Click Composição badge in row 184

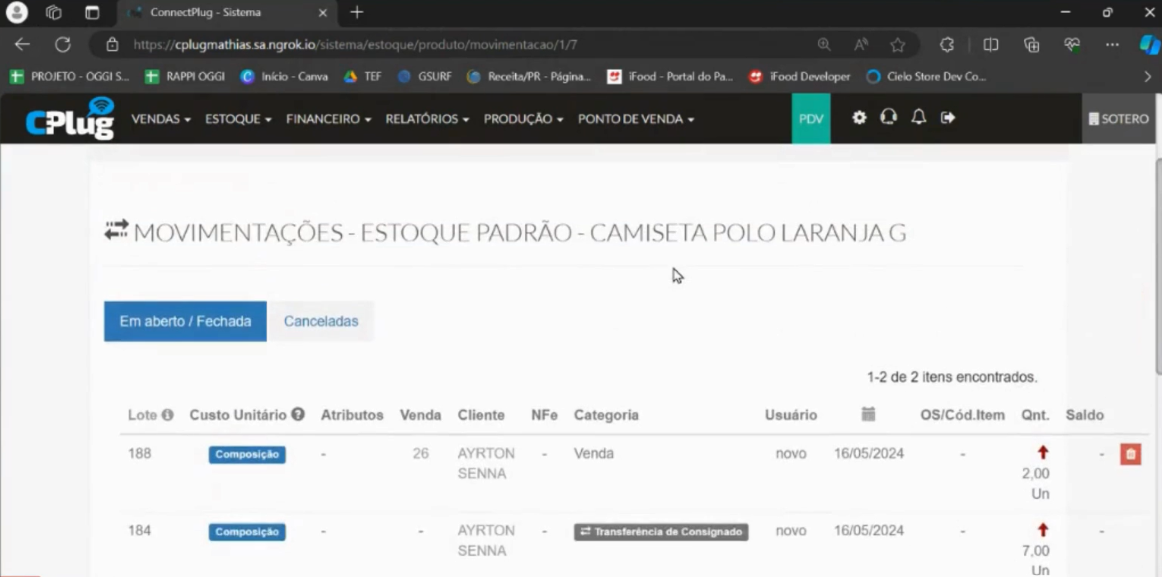247,532
